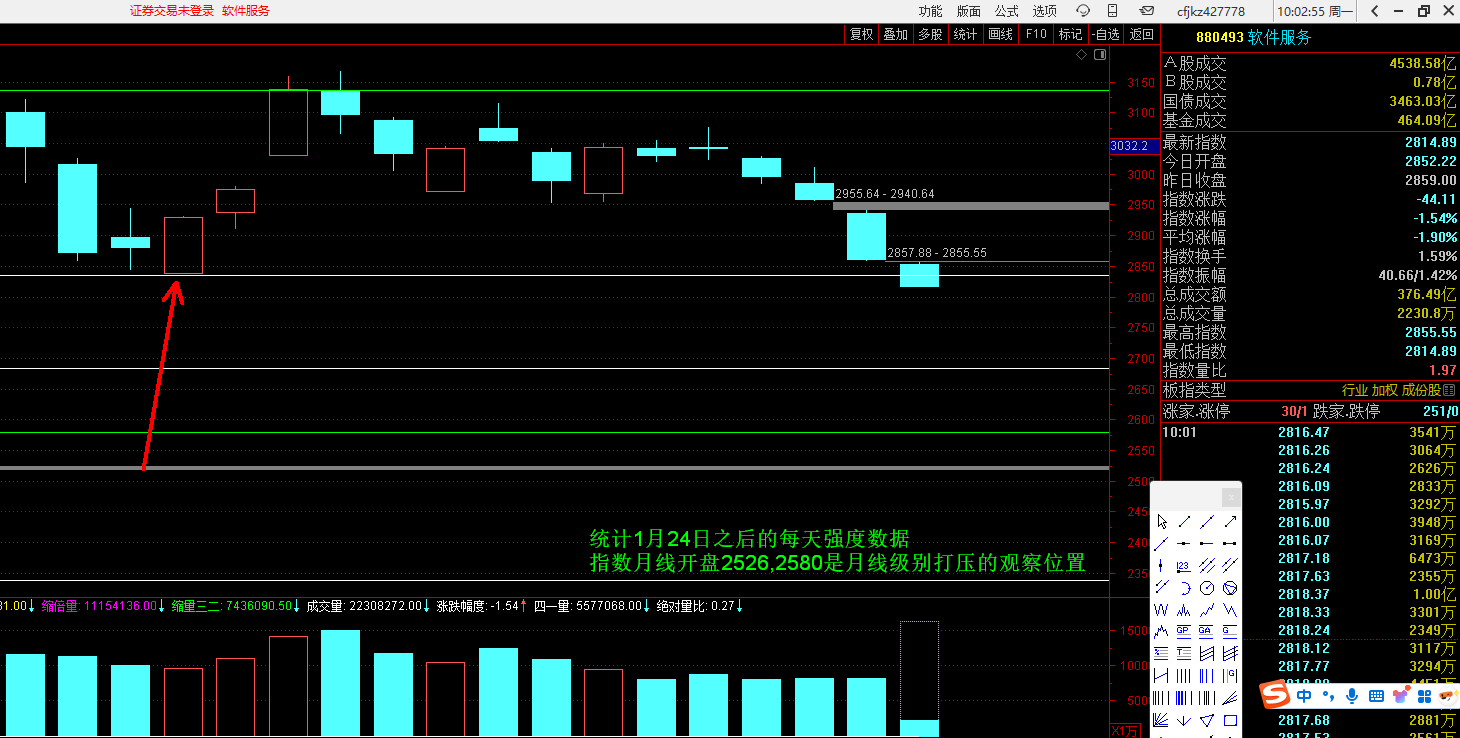Select the arrow line drawing tool

click(1230, 521)
